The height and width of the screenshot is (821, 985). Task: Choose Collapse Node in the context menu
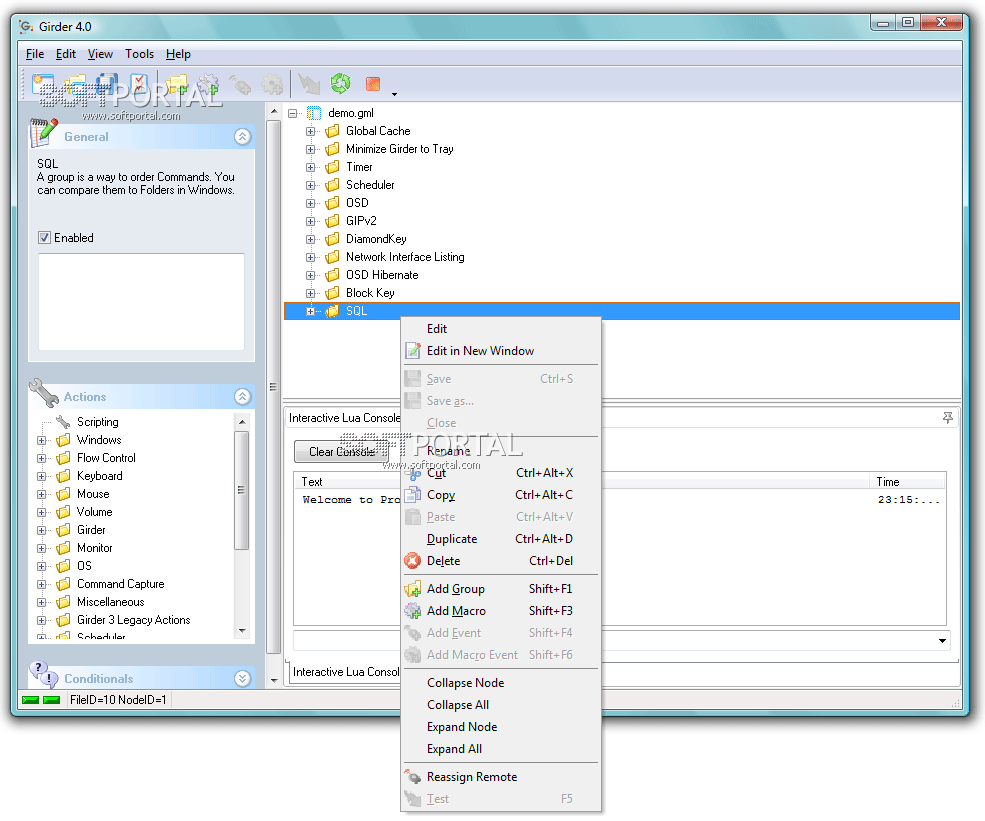pos(500,683)
